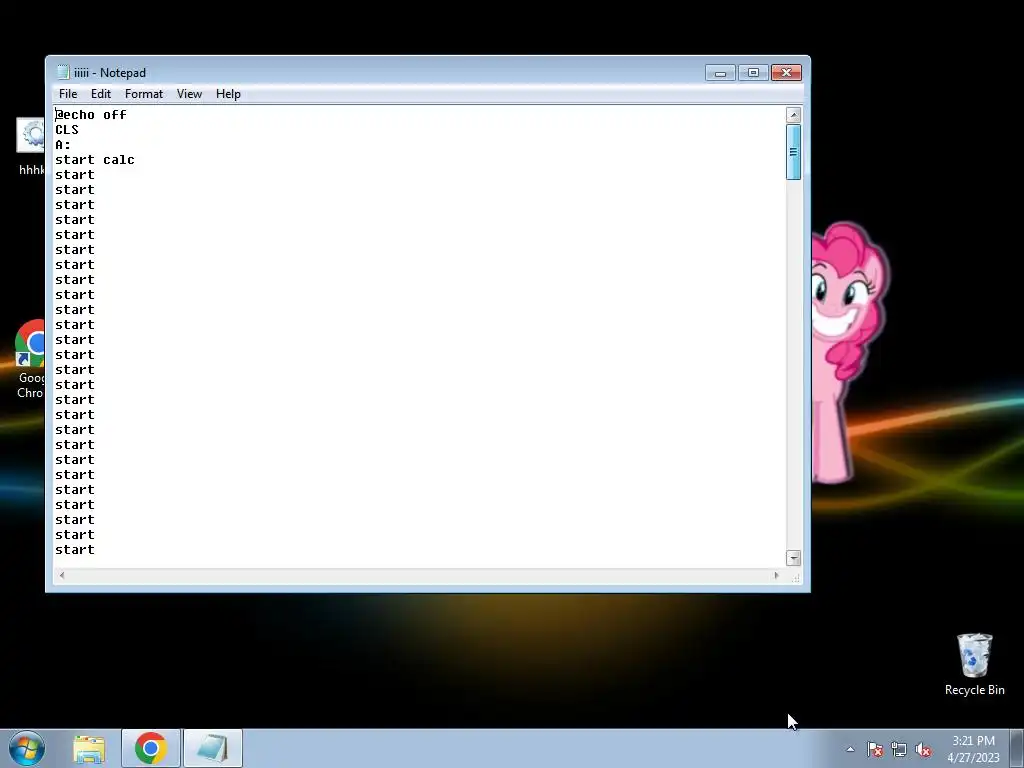Minimize the Notepad window
Image resolution: width=1024 pixels, height=768 pixels.
pos(720,72)
